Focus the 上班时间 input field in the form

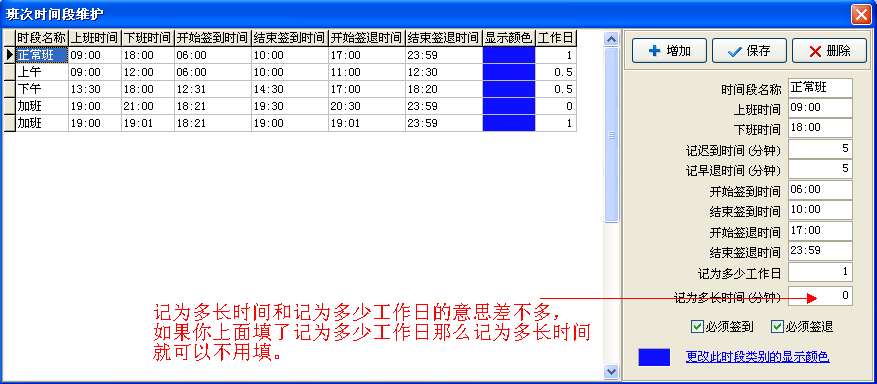820,108
